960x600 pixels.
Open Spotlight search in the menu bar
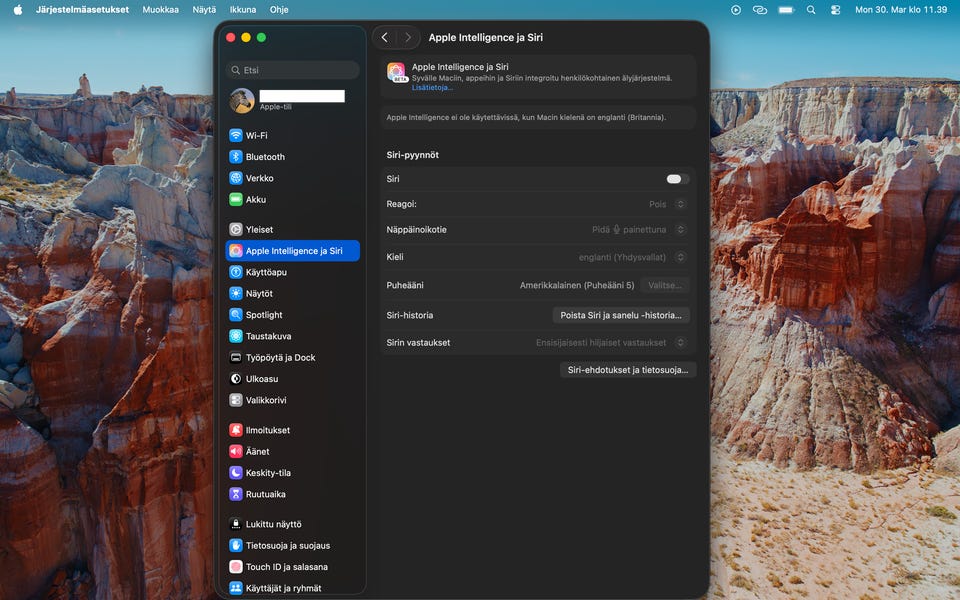(811, 10)
